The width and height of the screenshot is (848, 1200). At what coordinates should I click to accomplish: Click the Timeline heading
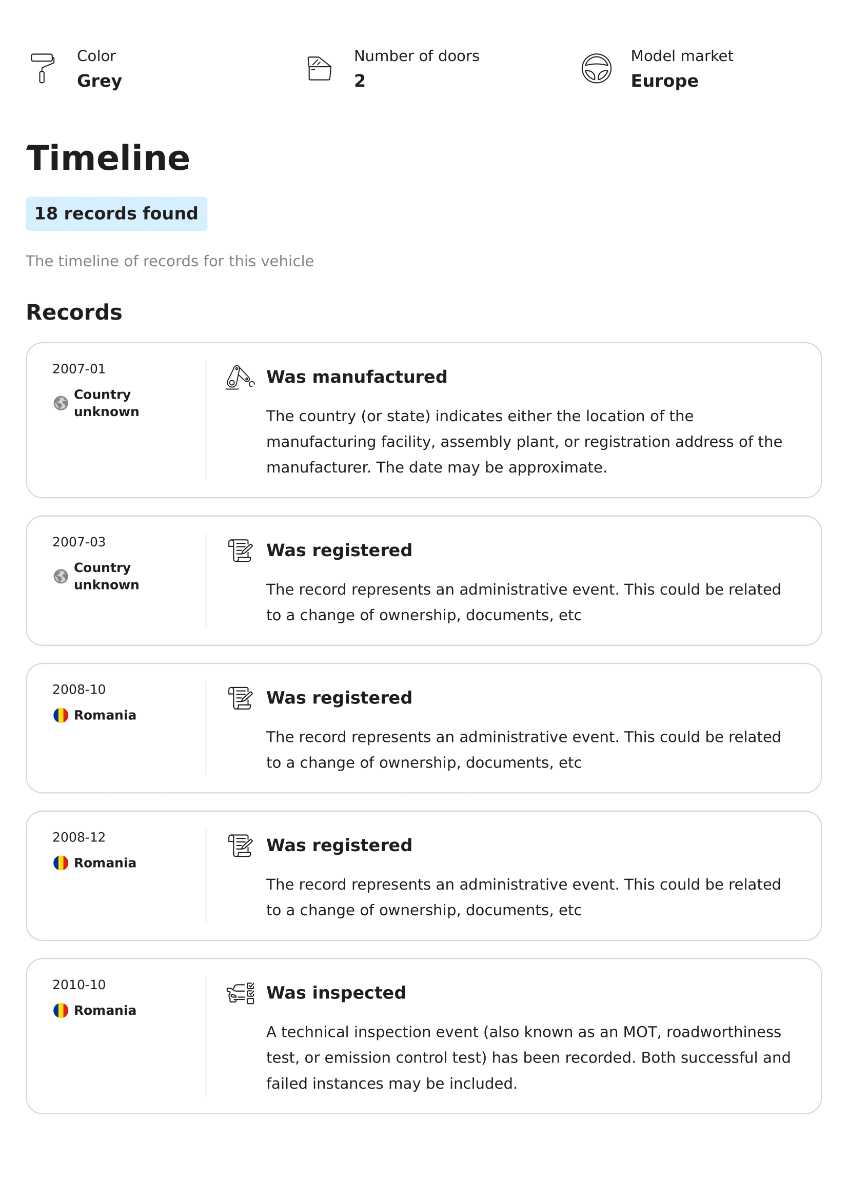pyautogui.click(x=108, y=158)
